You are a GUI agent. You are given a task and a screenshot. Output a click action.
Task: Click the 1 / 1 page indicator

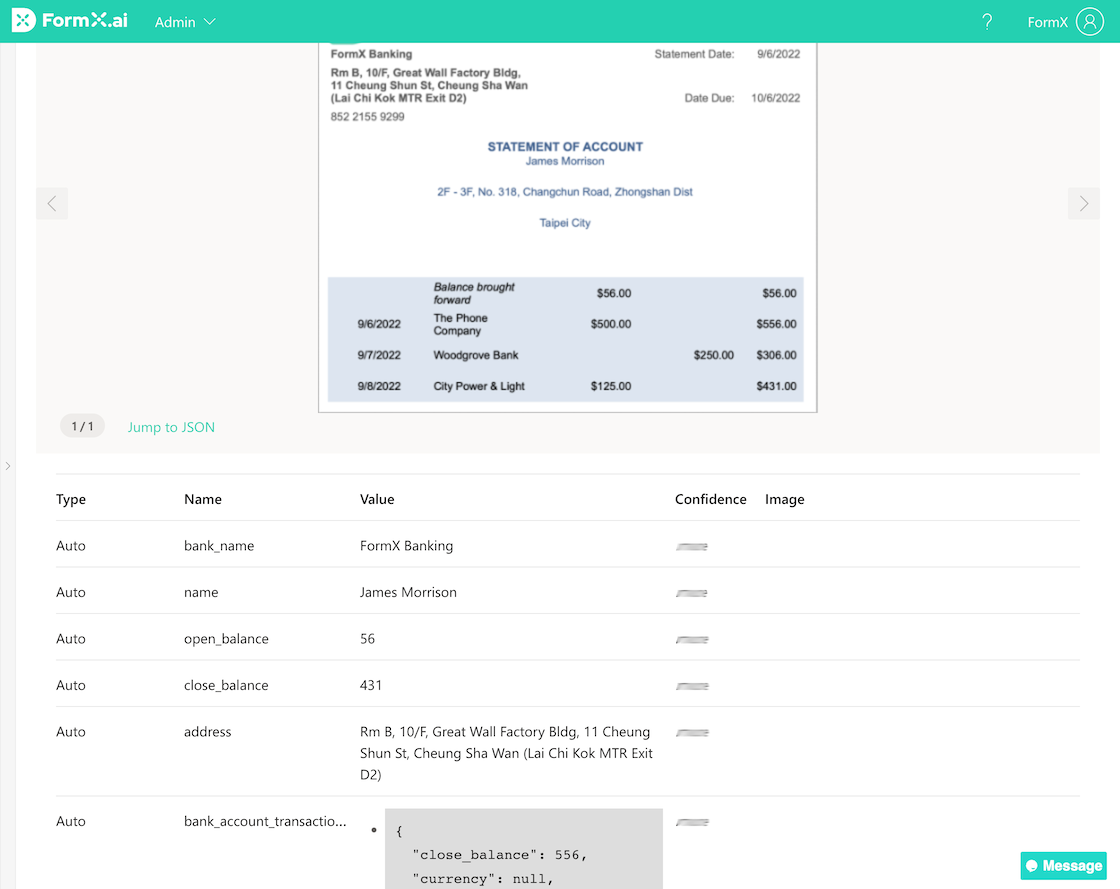[82, 426]
